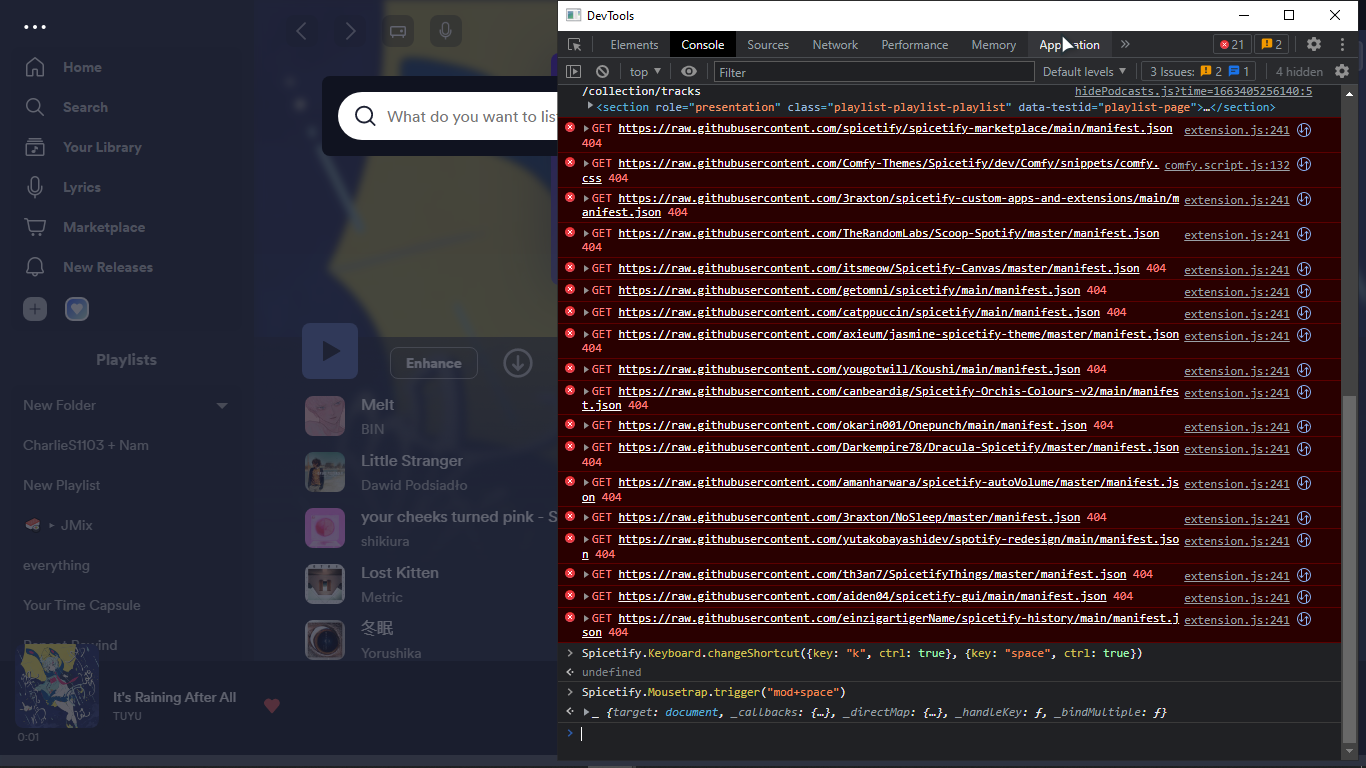Open Liked Songs heart icon in sidebar
This screenshot has height=768, width=1366.
77,309
